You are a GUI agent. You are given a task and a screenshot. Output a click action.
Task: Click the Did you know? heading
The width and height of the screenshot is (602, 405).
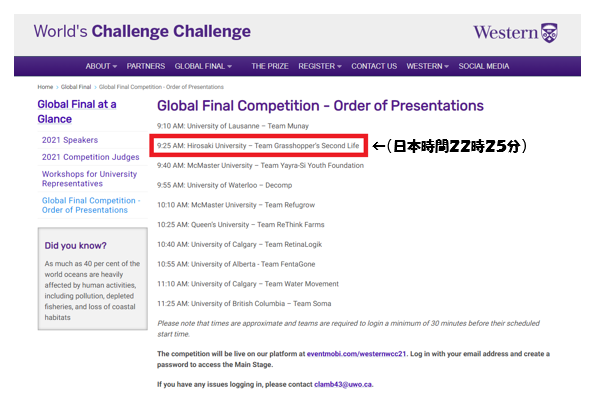tap(76, 246)
